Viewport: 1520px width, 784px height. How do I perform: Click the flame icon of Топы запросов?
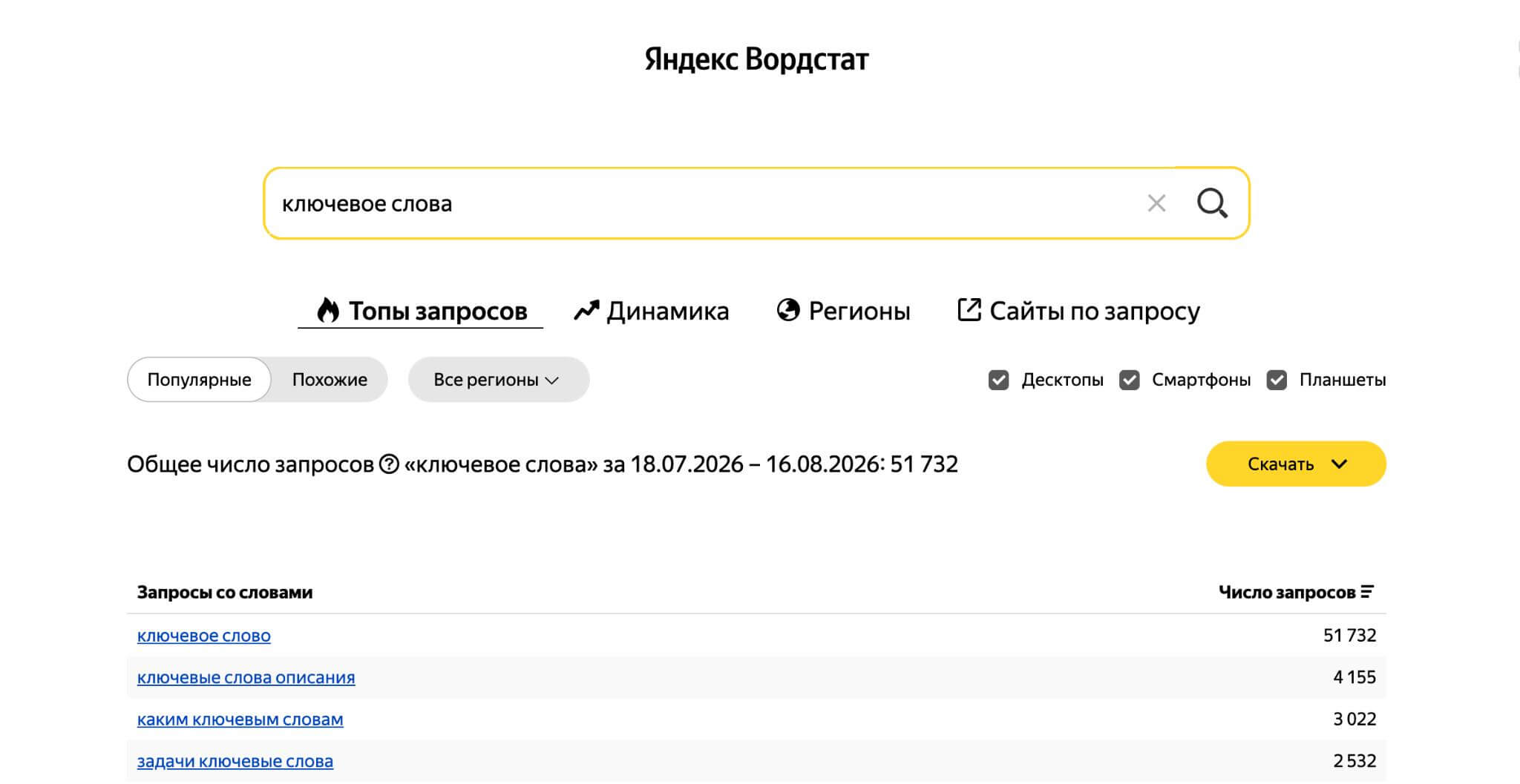coord(327,311)
